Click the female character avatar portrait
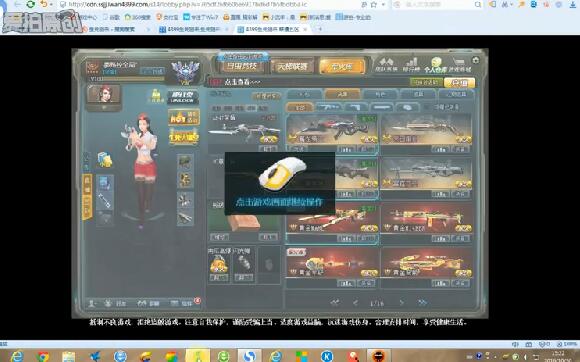580x362 pixels. click(x=104, y=94)
